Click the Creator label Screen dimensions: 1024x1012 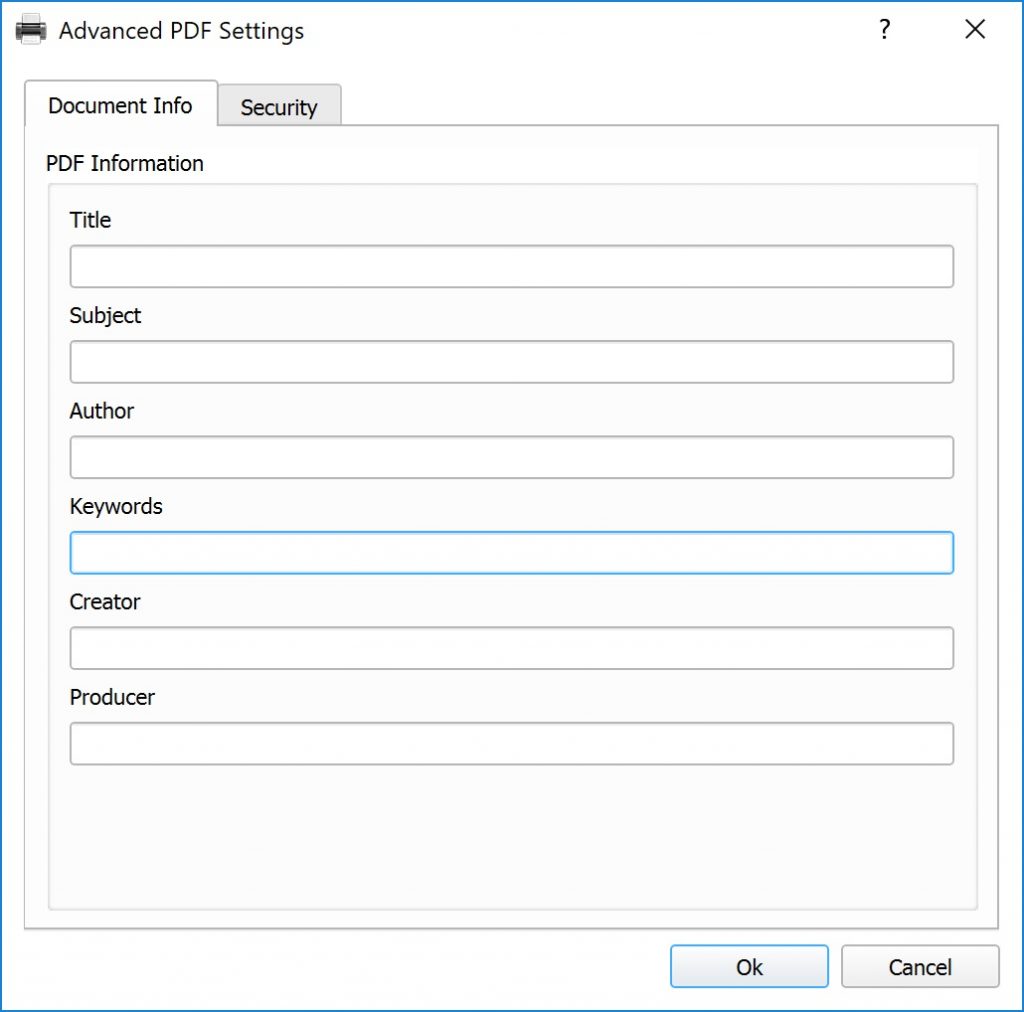coord(105,602)
